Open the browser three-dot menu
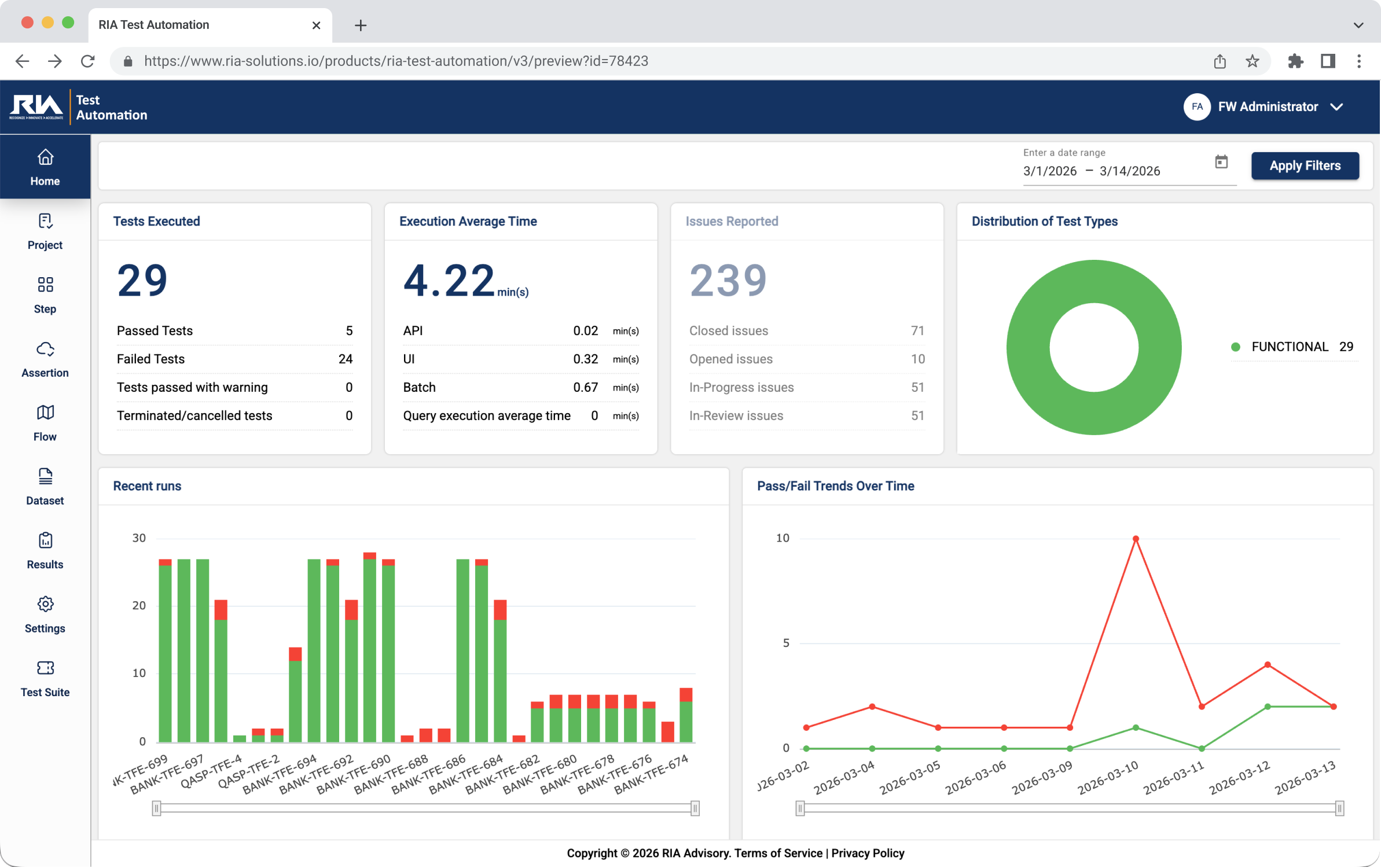The width and height of the screenshot is (1381, 868). click(1359, 61)
